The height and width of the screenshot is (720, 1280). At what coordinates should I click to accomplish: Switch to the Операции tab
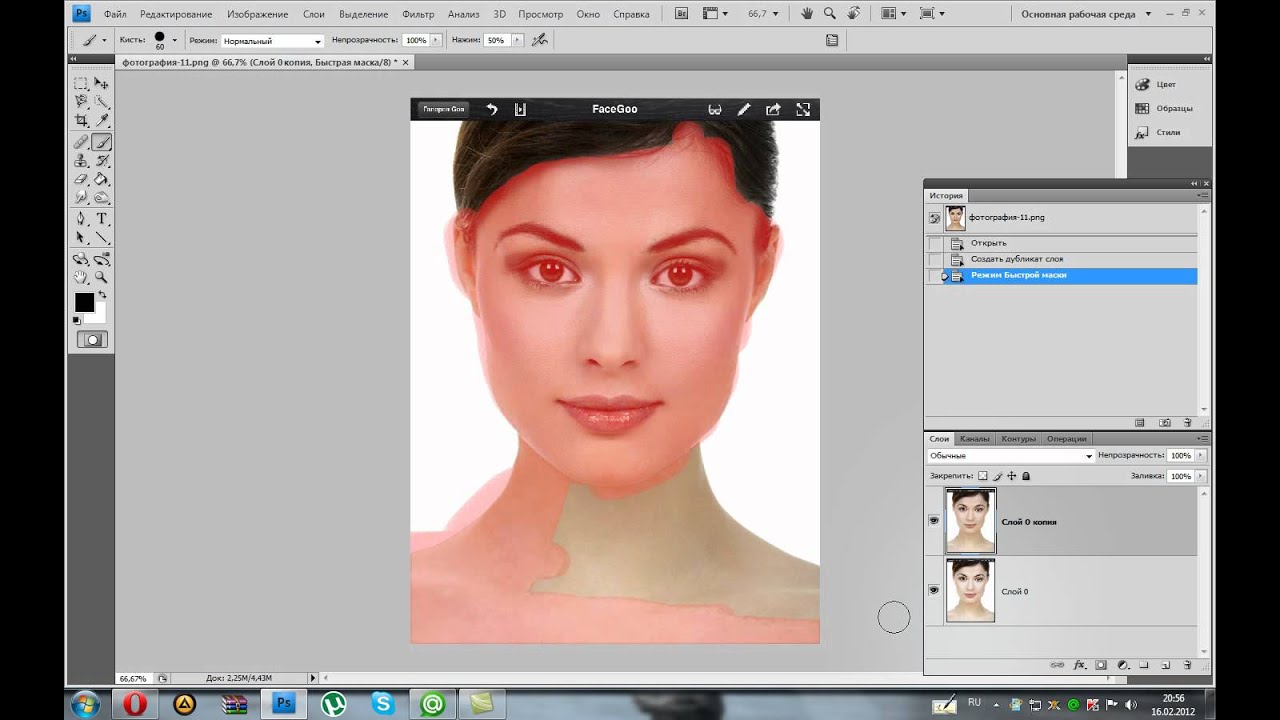[1066, 439]
